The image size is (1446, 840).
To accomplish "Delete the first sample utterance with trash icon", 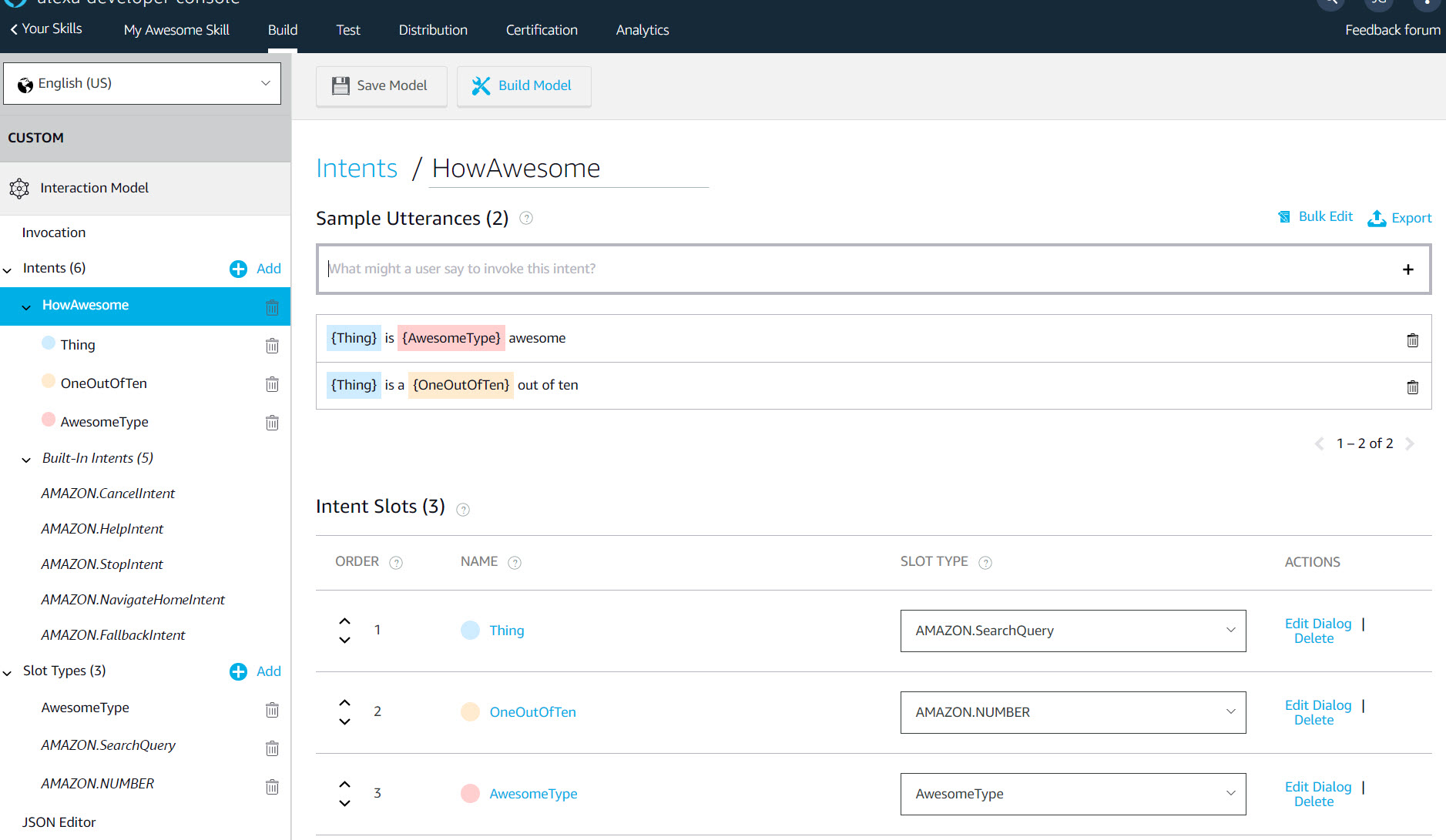I will (x=1412, y=340).
